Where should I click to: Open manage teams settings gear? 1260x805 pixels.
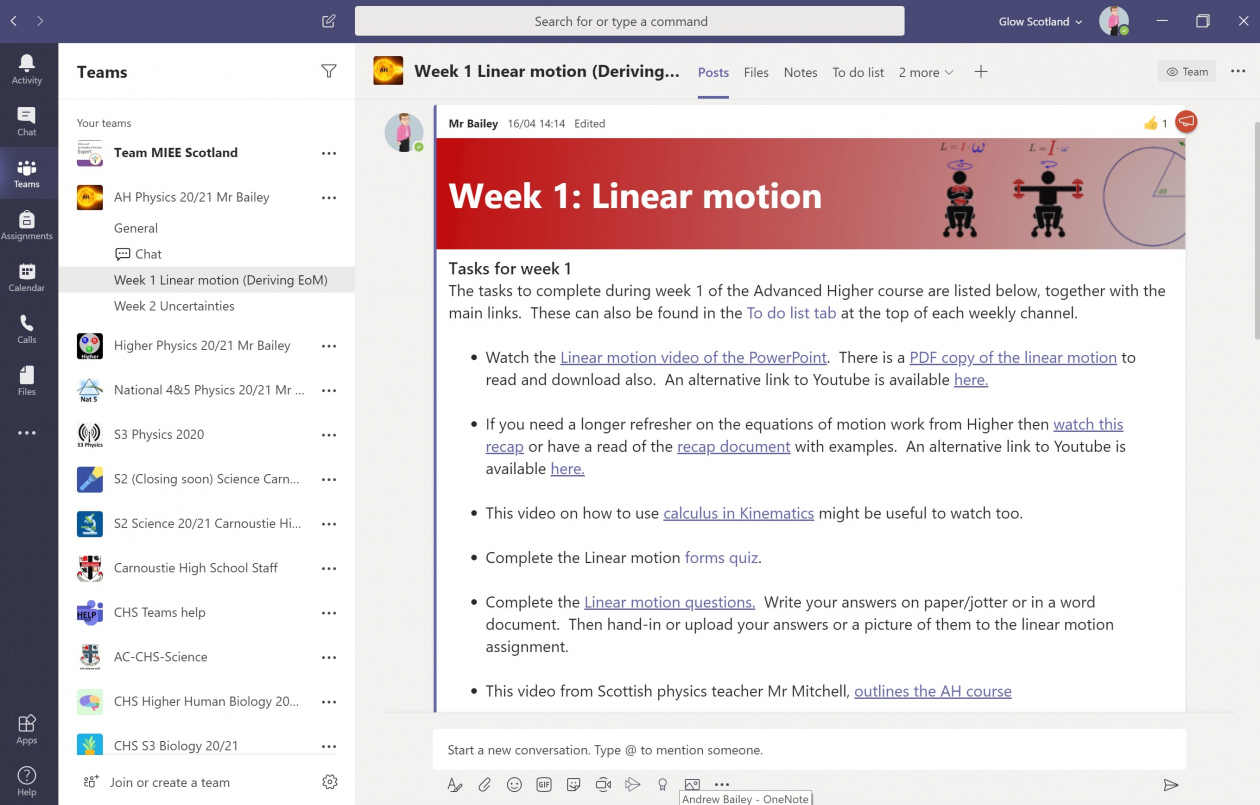point(330,782)
